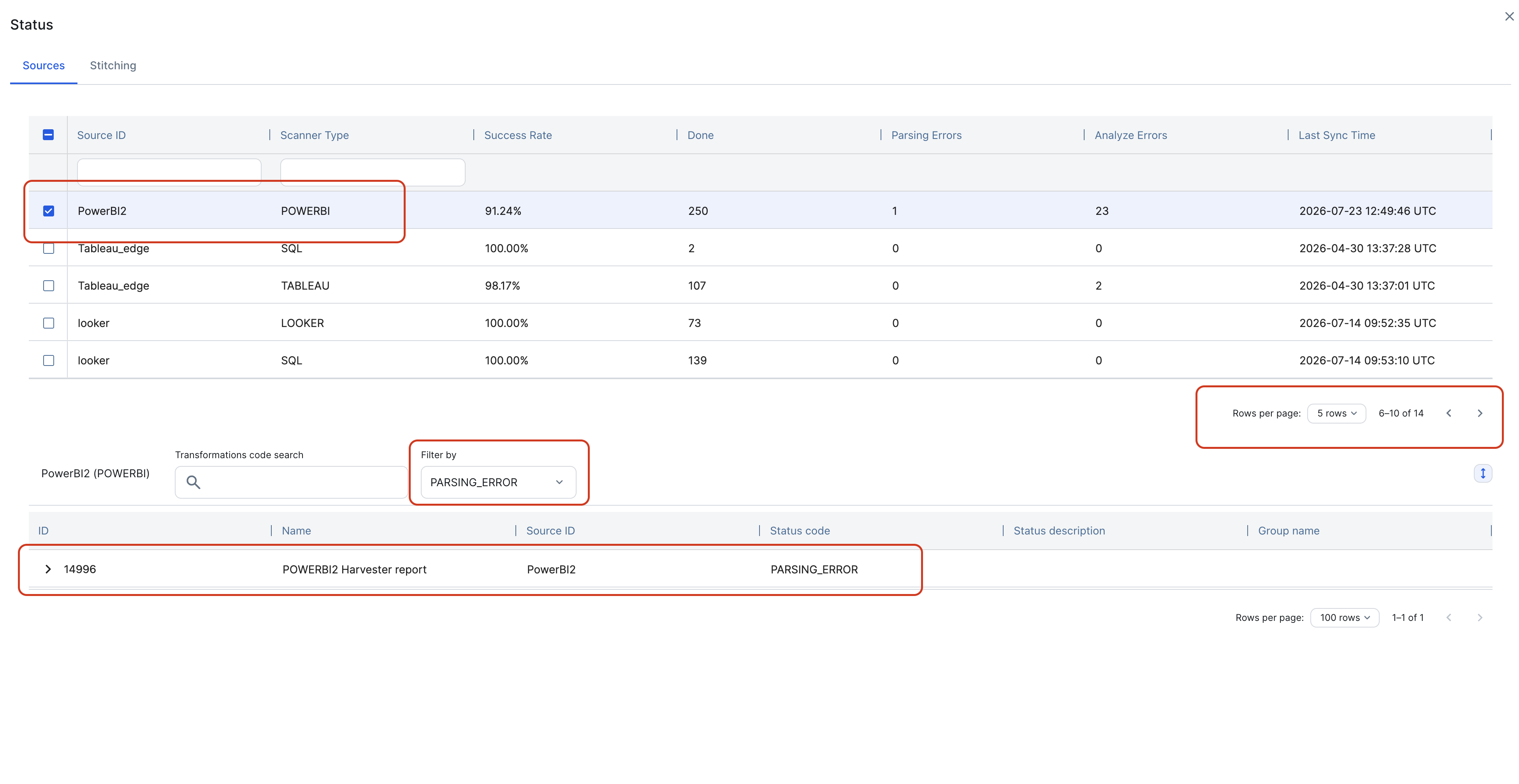The width and height of the screenshot is (1519, 784).
Task: Check the looker LOOKER row checkbox
Action: click(x=48, y=323)
